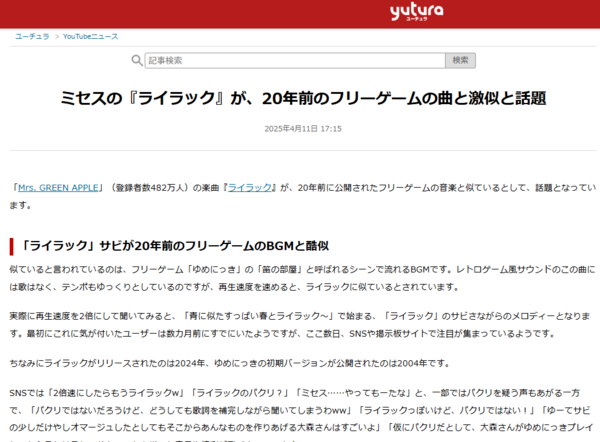Select the article headline about ミセスの『ライラック』

(303, 98)
